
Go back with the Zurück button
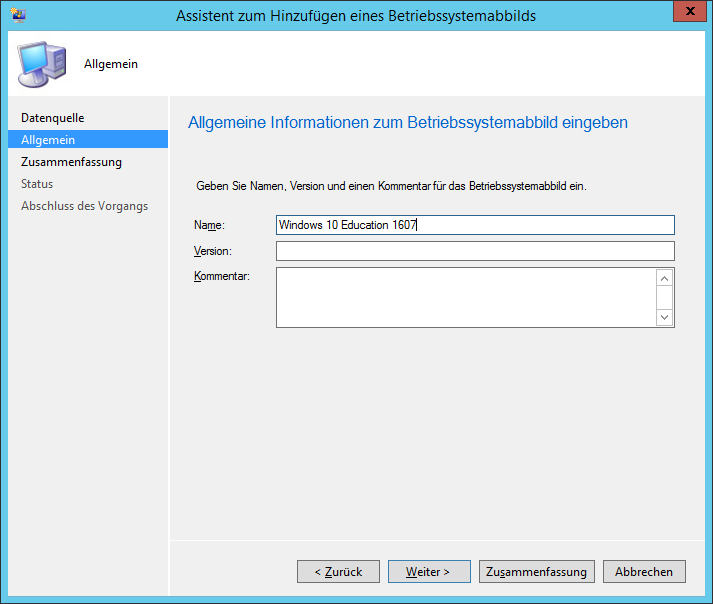click(x=338, y=572)
